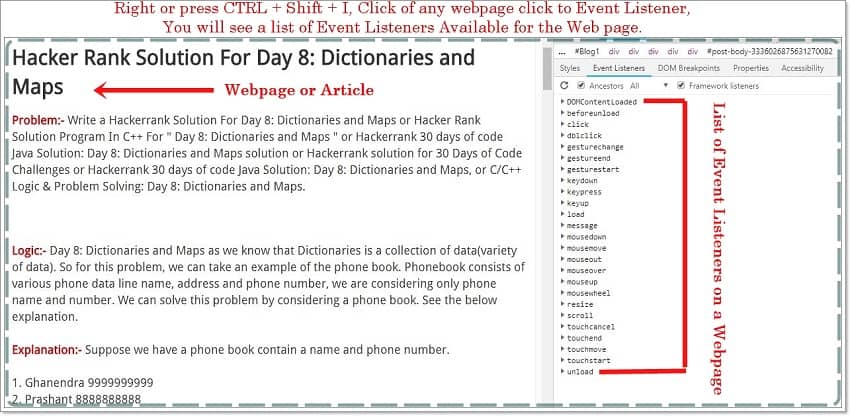Switch to the Accessibility tab
The height and width of the screenshot is (416, 850).
pyautogui.click(x=802, y=68)
